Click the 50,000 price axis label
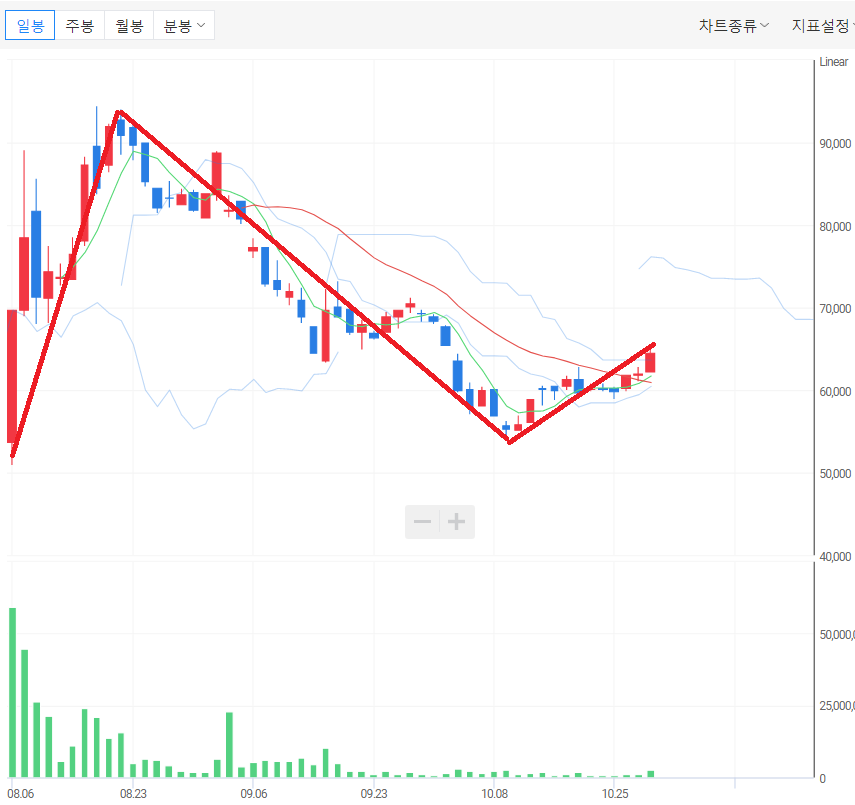Image resolution: width=855 pixels, height=805 pixels. pos(835,473)
